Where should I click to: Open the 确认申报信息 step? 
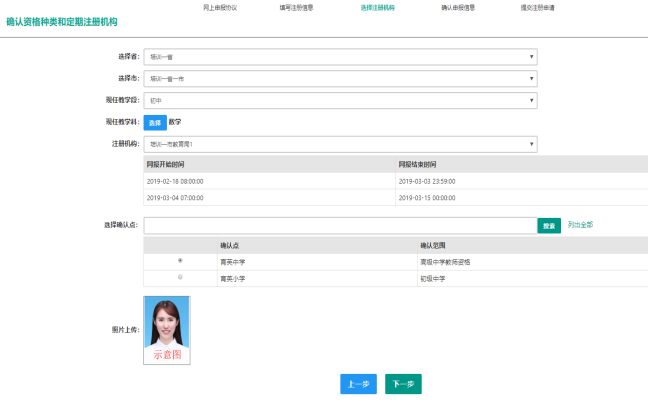point(457,7)
